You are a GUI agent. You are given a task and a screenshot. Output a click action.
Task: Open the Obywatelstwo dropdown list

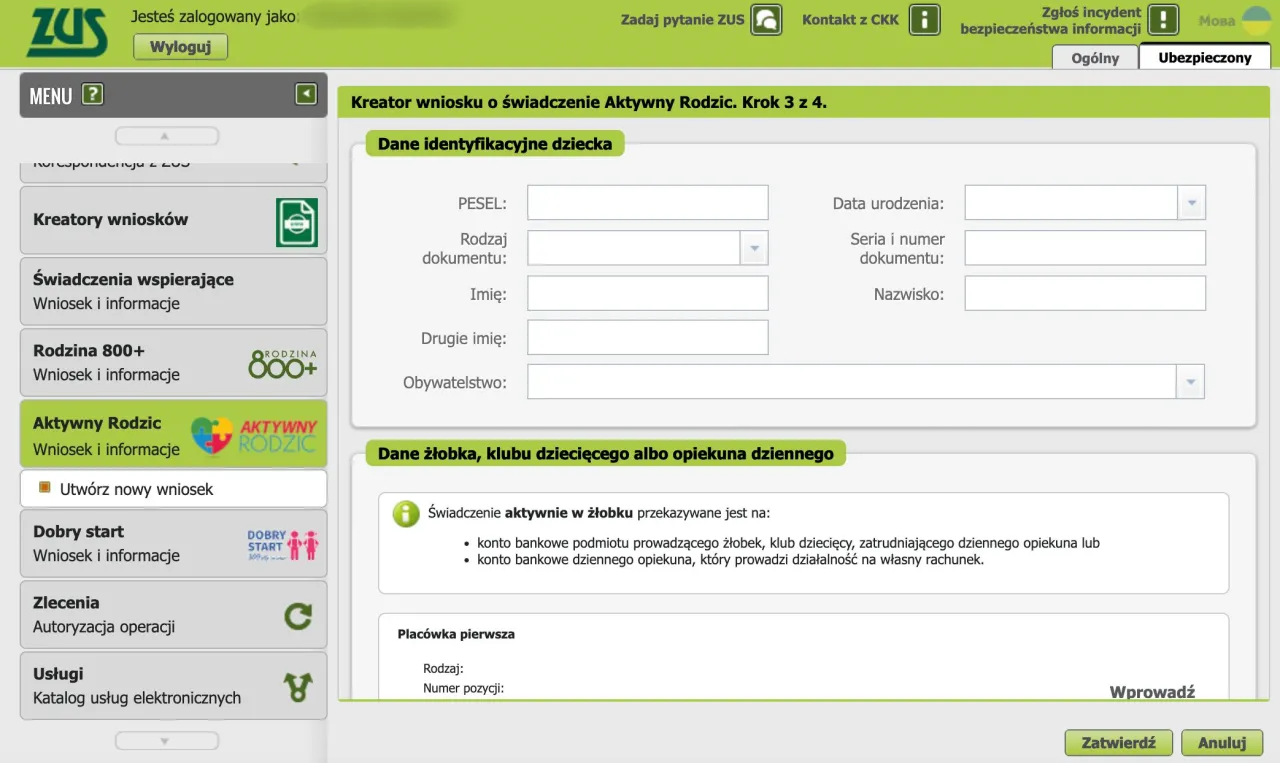(x=1191, y=381)
